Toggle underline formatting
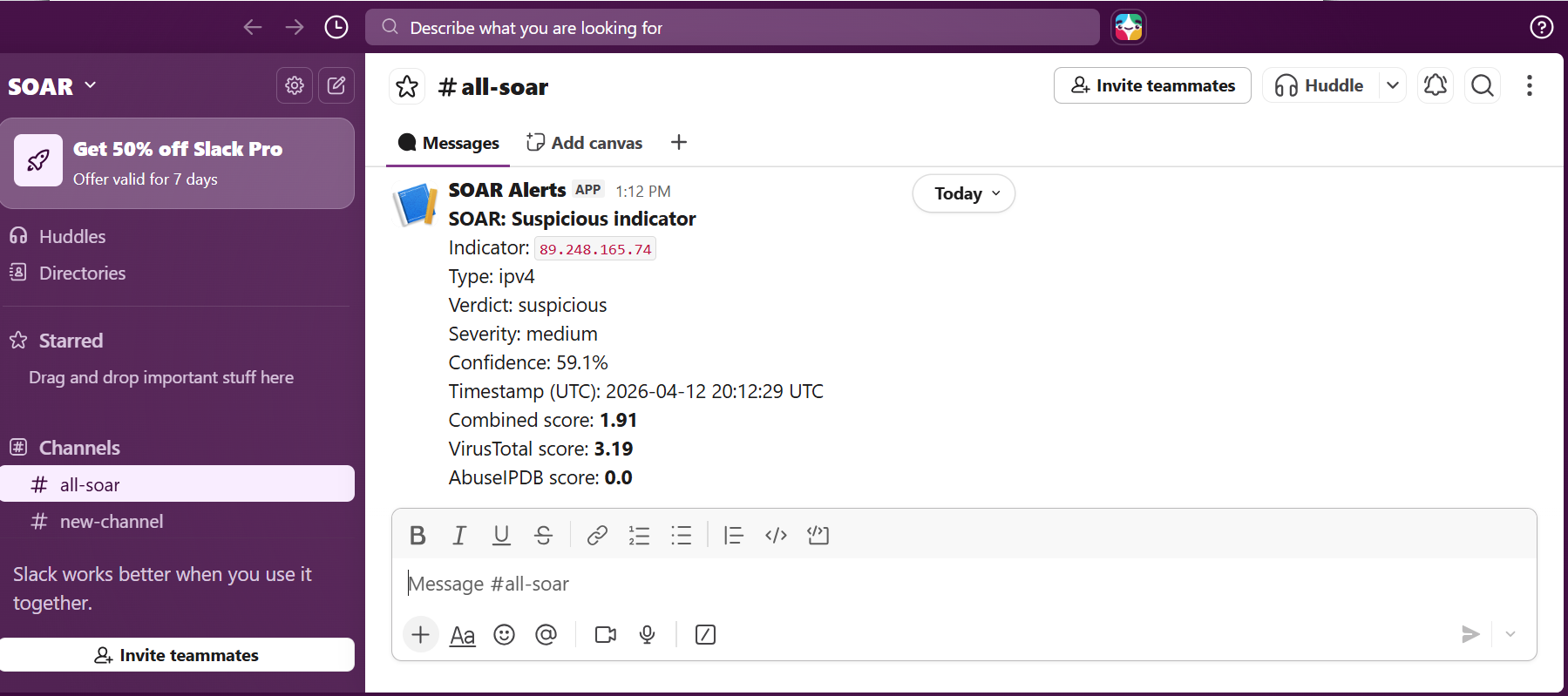Viewport: 1568px width, 696px height. pyautogui.click(x=501, y=535)
